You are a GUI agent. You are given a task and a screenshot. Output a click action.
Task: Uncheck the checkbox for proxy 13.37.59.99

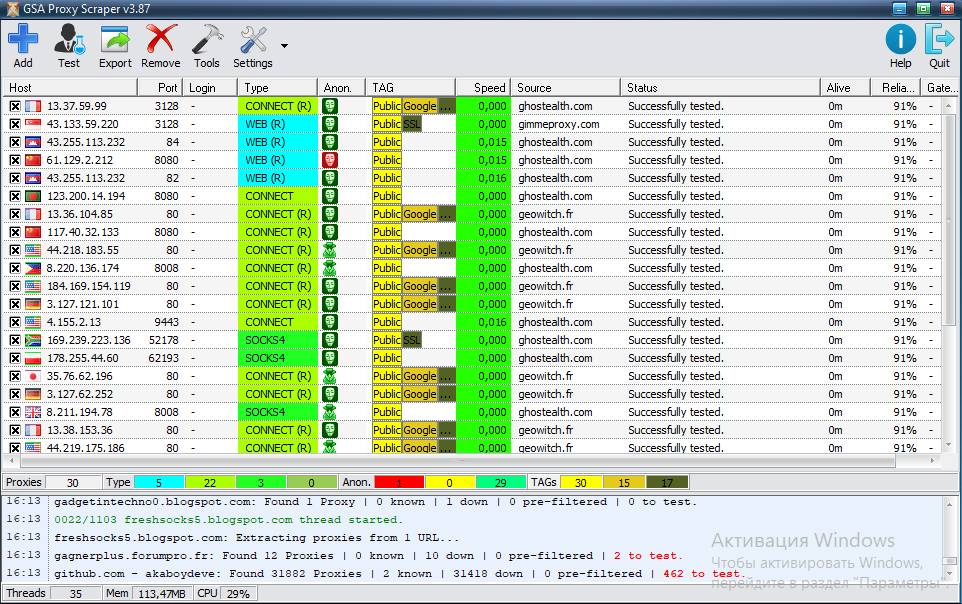click(x=15, y=106)
